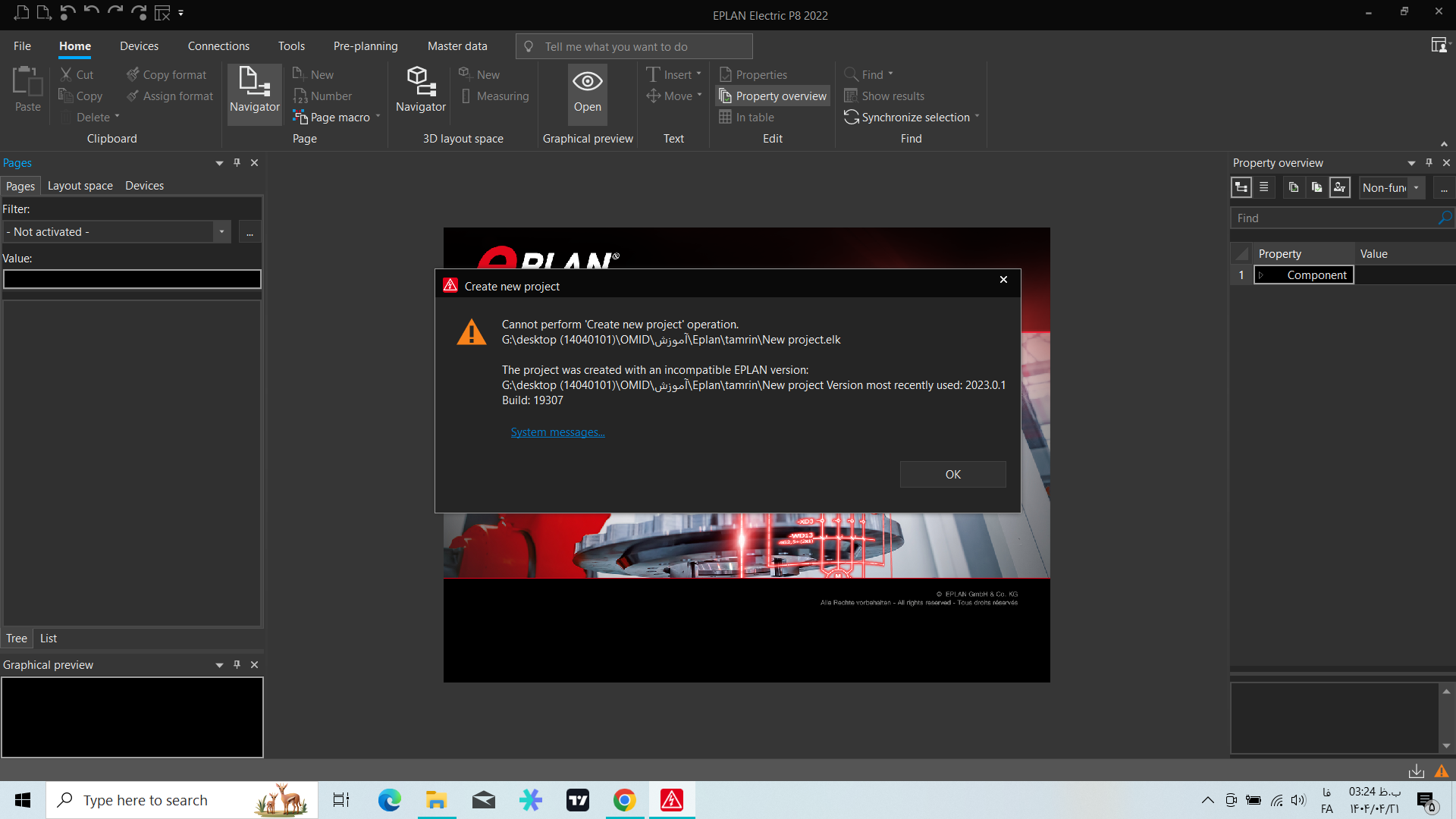The height and width of the screenshot is (819, 1456).
Task: Open the Synchronize selection dropdown
Action: pyautogui.click(x=977, y=117)
